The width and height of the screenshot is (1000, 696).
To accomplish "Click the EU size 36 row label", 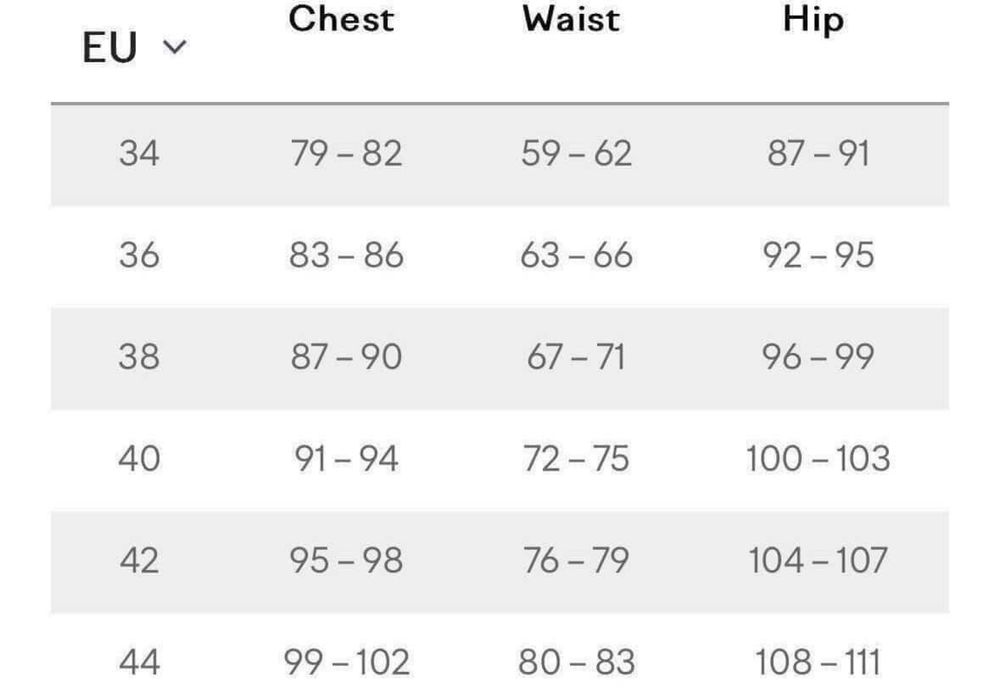I will pos(139,255).
